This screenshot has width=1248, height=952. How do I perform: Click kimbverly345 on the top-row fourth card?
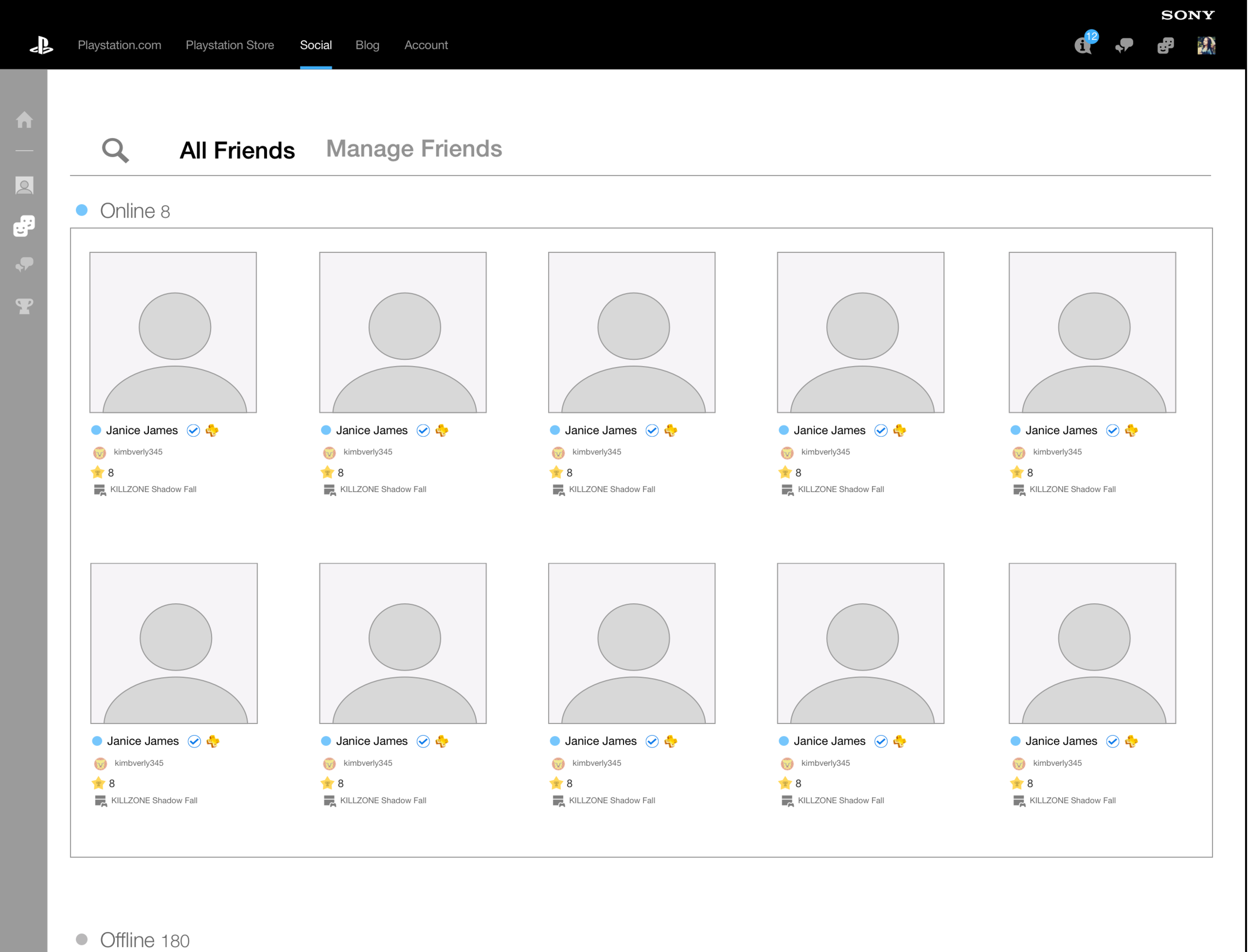tap(826, 452)
